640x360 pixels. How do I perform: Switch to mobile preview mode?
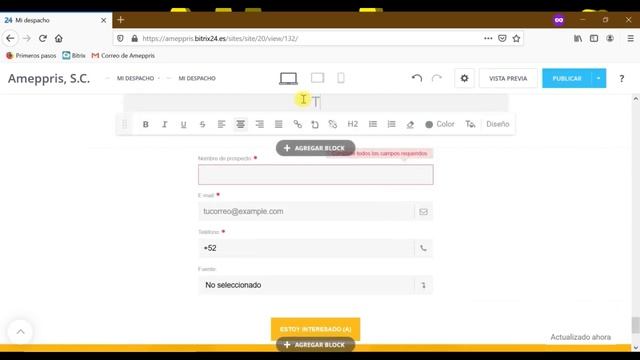[341, 78]
